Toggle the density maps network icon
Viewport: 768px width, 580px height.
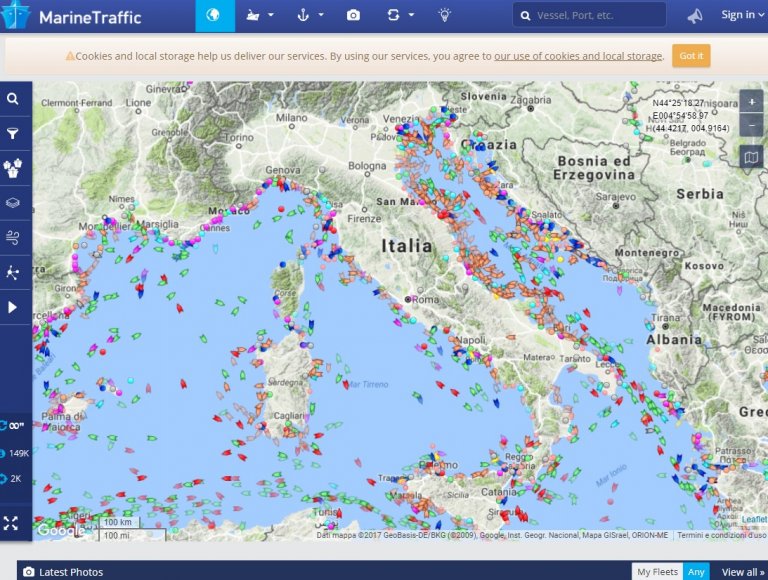pyautogui.click(x=13, y=272)
